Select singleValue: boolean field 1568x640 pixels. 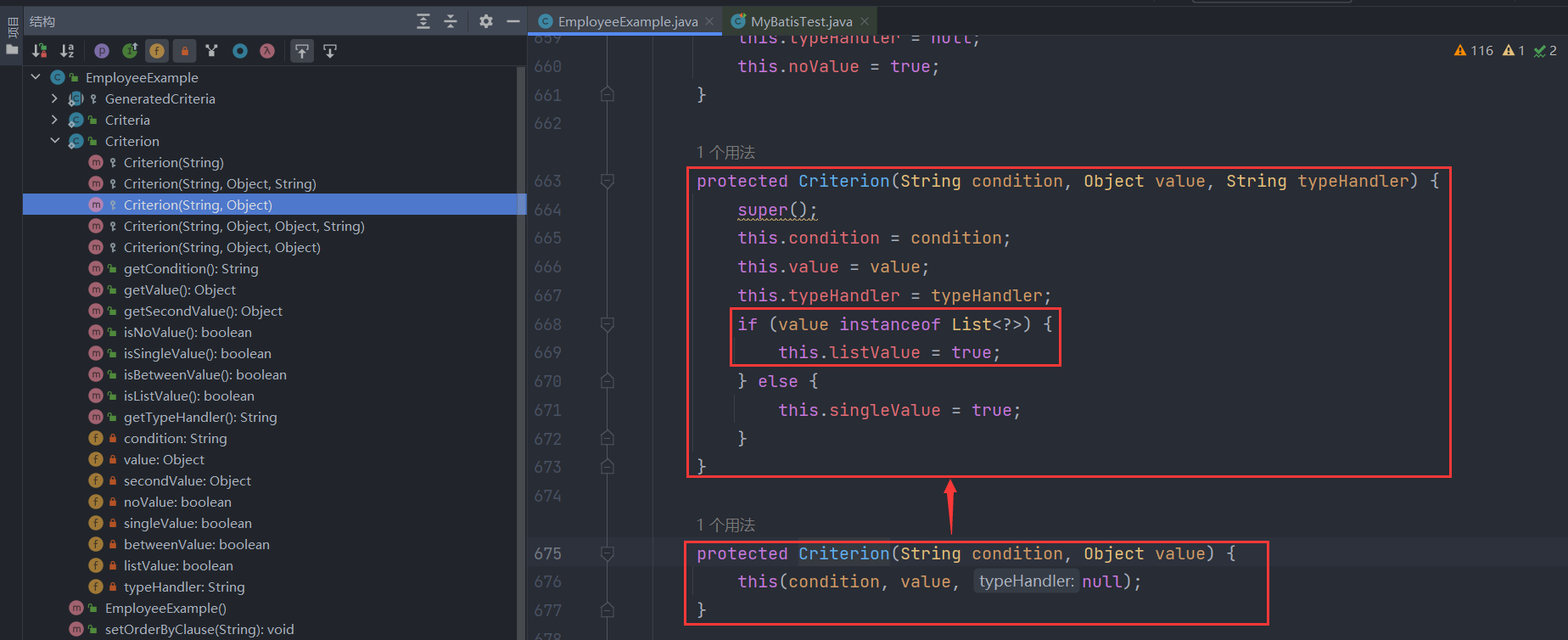coord(188,523)
